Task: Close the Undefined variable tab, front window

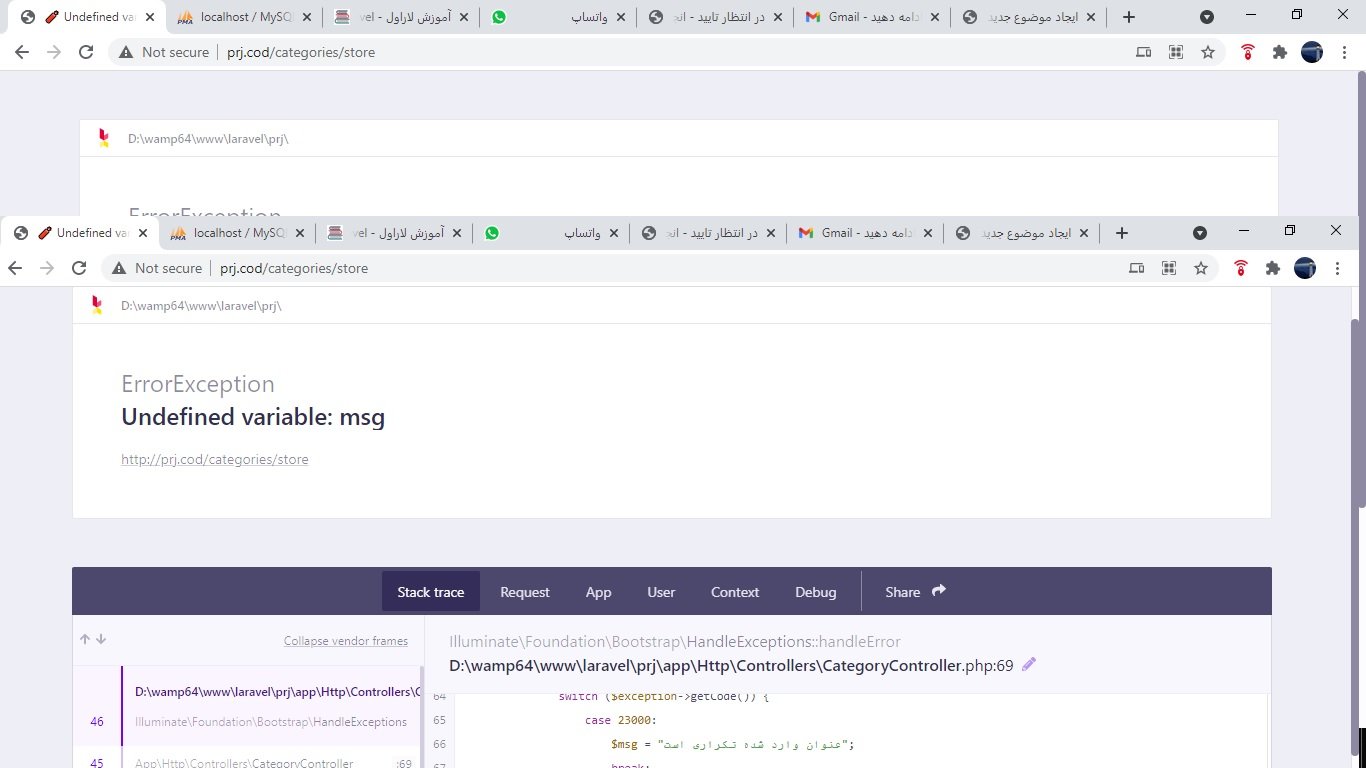Action: pos(142,233)
